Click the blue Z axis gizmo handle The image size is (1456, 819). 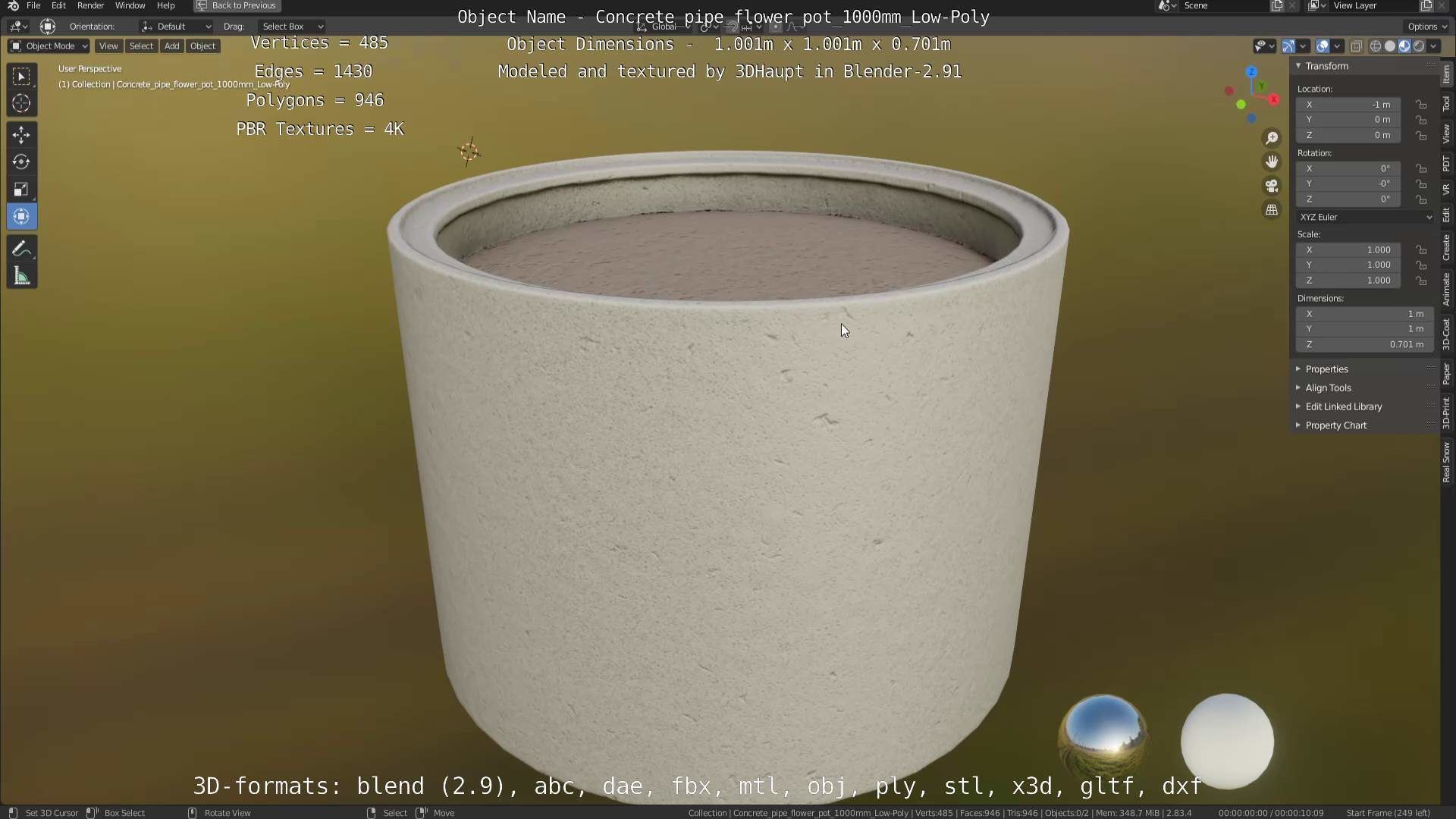pyautogui.click(x=1251, y=72)
